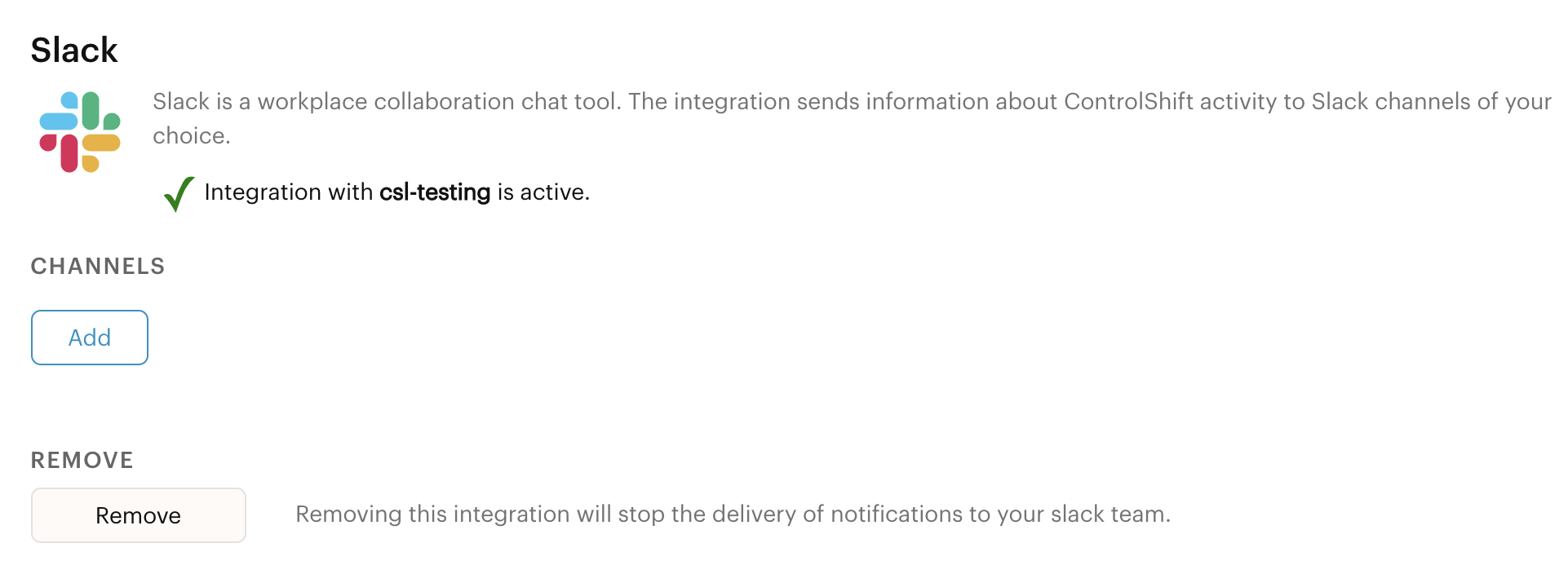Remove the Slack integration
The width and height of the screenshot is (1568, 574).
point(139,515)
